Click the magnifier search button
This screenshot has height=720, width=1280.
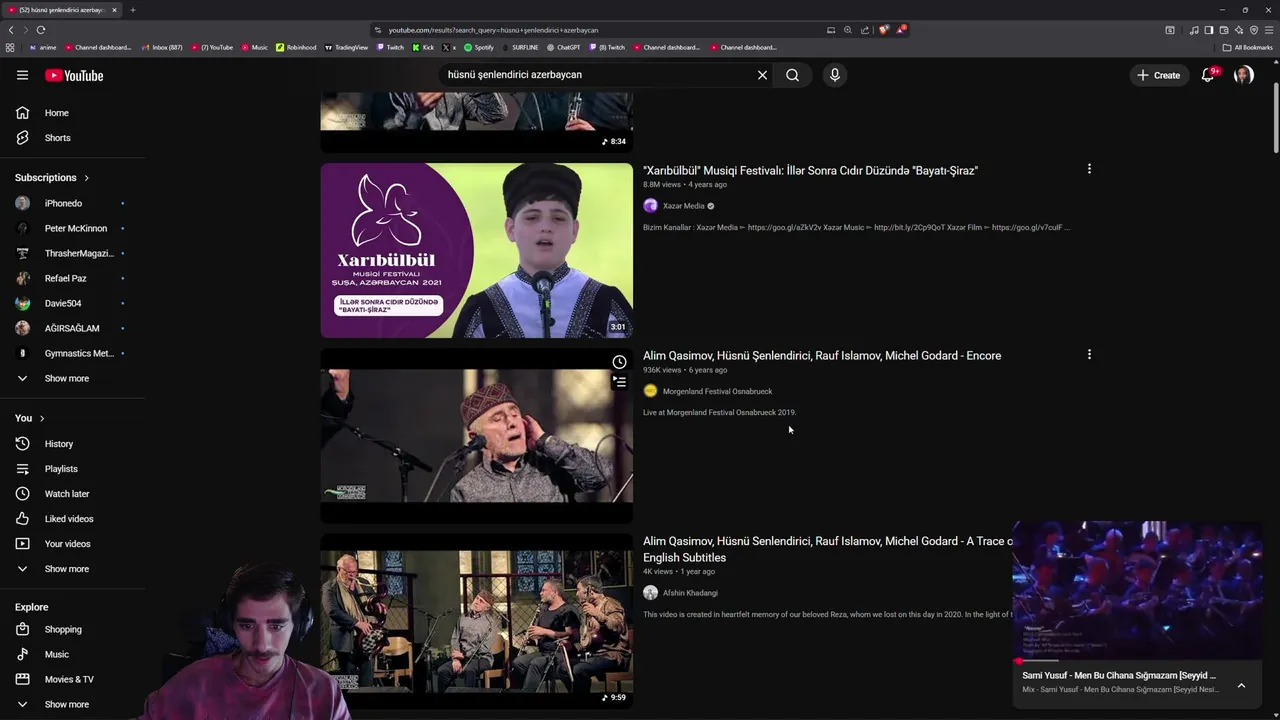pyautogui.click(x=792, y=75)
